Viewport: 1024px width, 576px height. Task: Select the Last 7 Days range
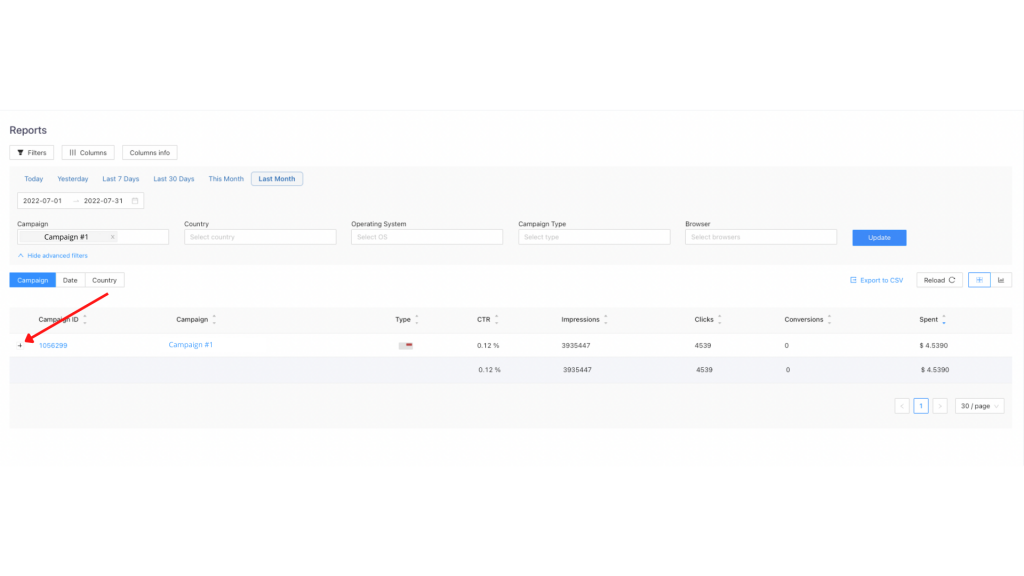tap(120, 179)
